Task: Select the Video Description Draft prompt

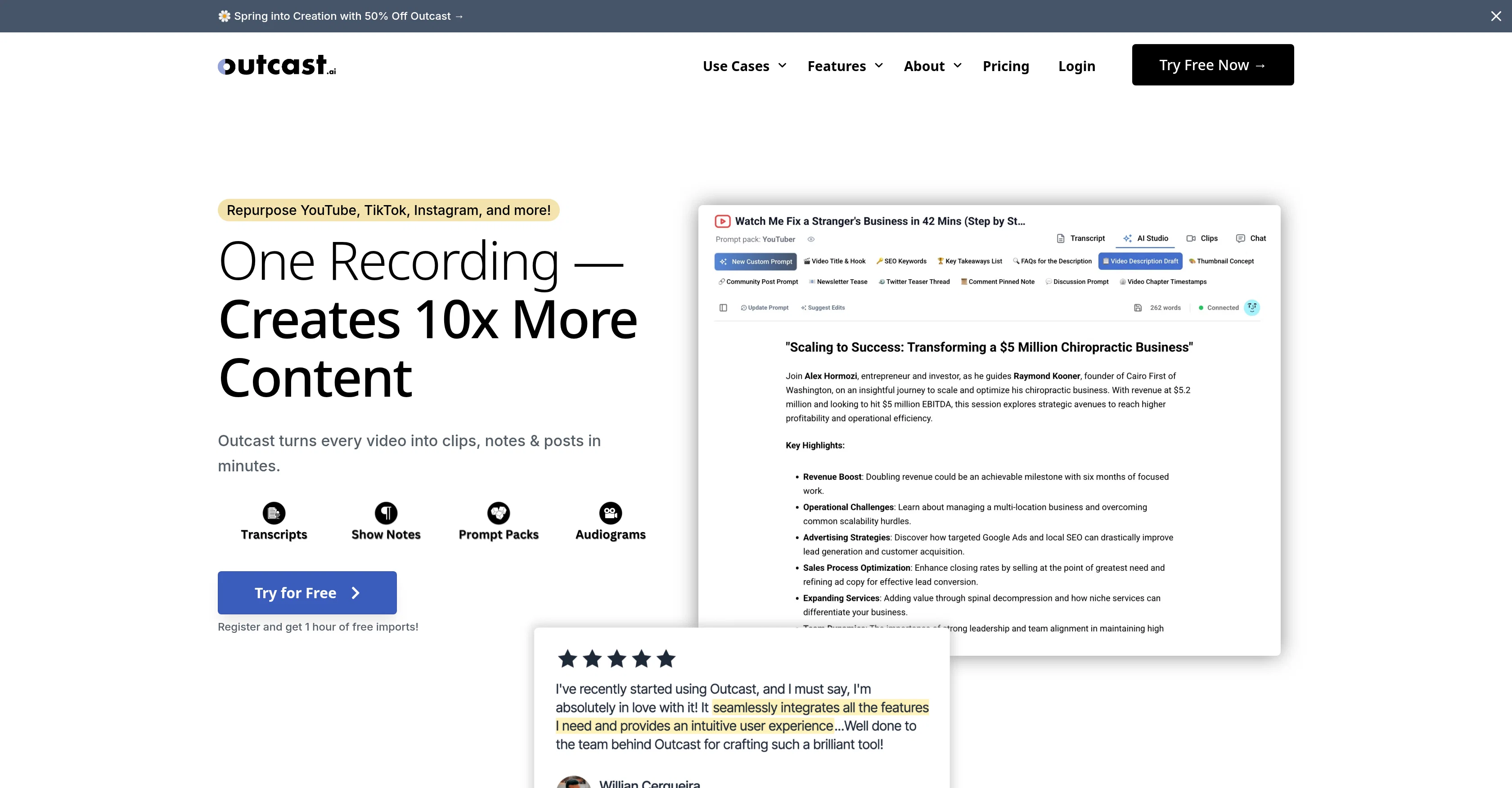Action: [x=1140, y=261]
